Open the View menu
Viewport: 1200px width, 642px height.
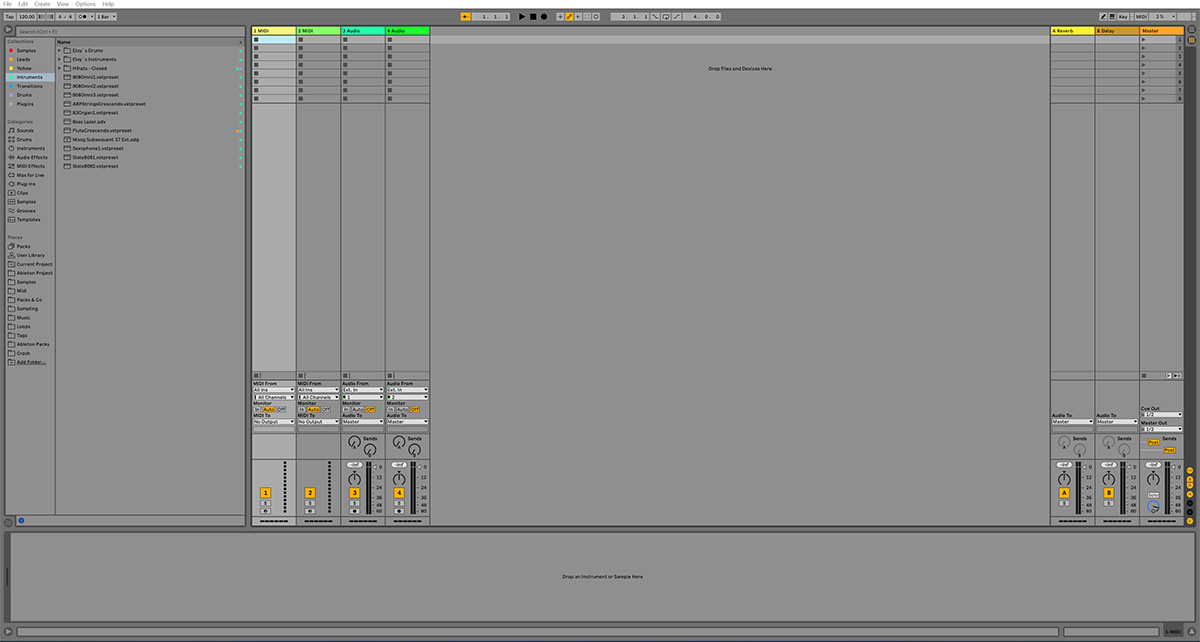coord(63,4)
